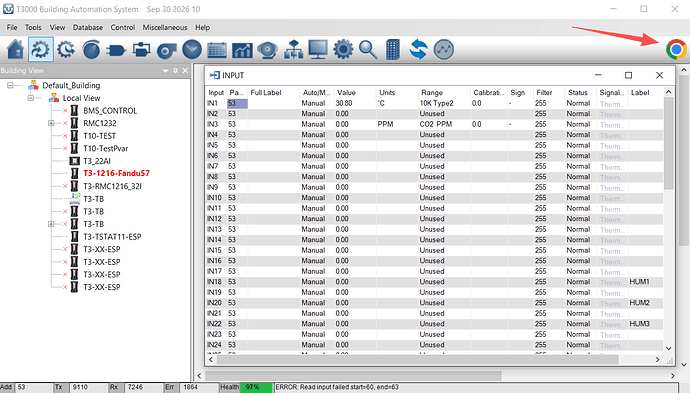Select T3-TSTAT11-ESP device in tree
Image resolution: width=690 pixels, height=393 pixels.
click(112, 237)
